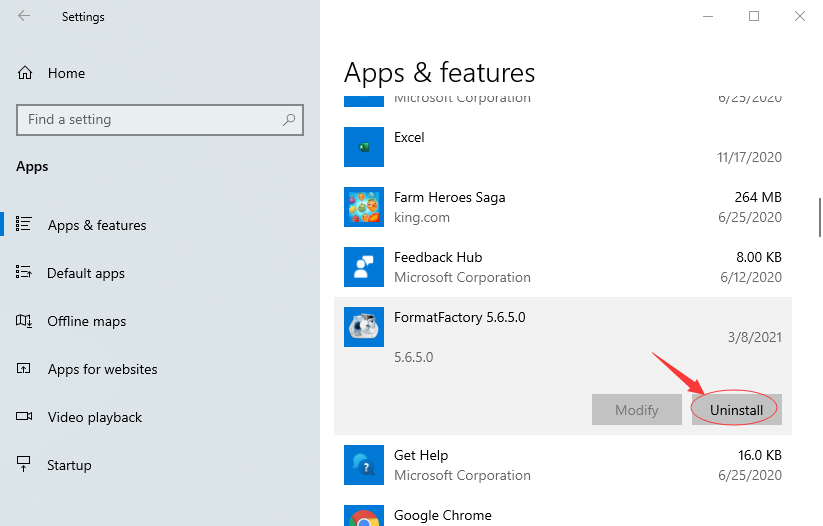Click the 6/12/2020 Feedback Hub date

click(x=751, y=277)
